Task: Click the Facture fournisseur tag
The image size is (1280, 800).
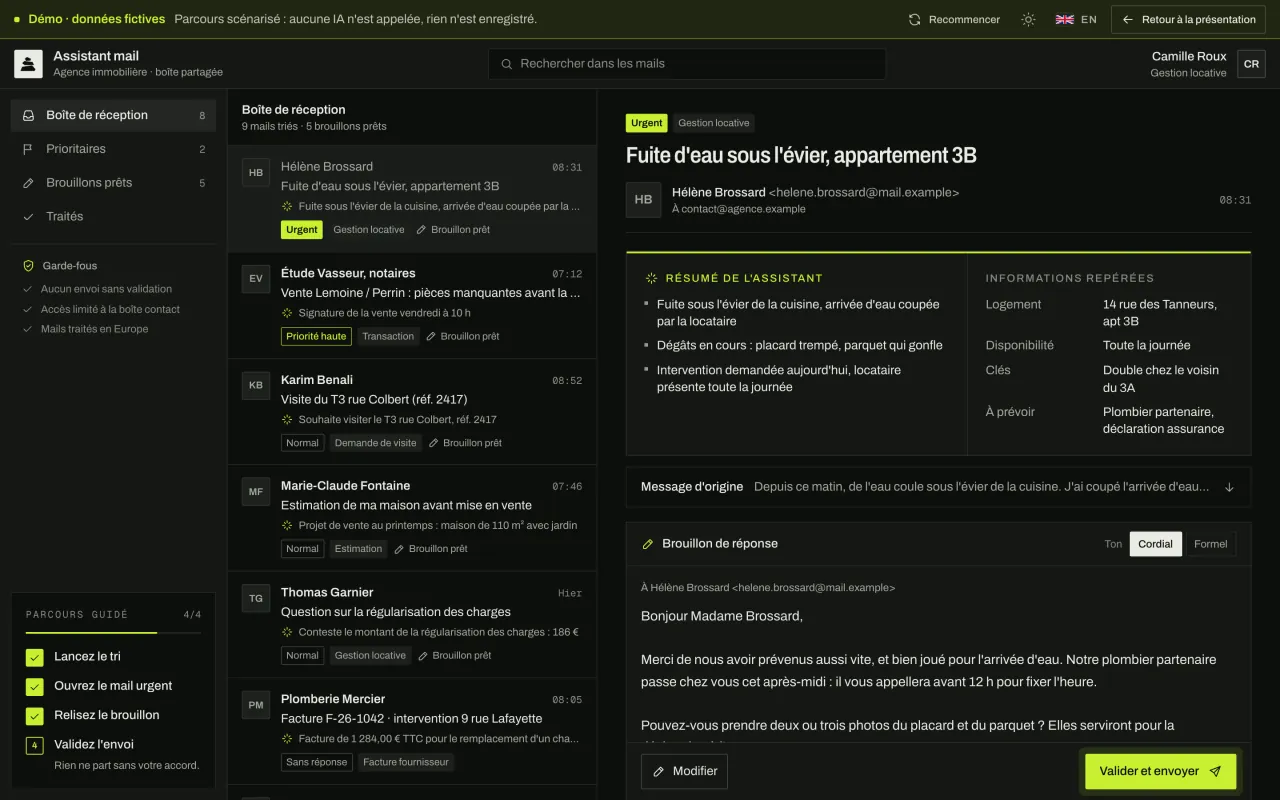Action: coord(406,762)
